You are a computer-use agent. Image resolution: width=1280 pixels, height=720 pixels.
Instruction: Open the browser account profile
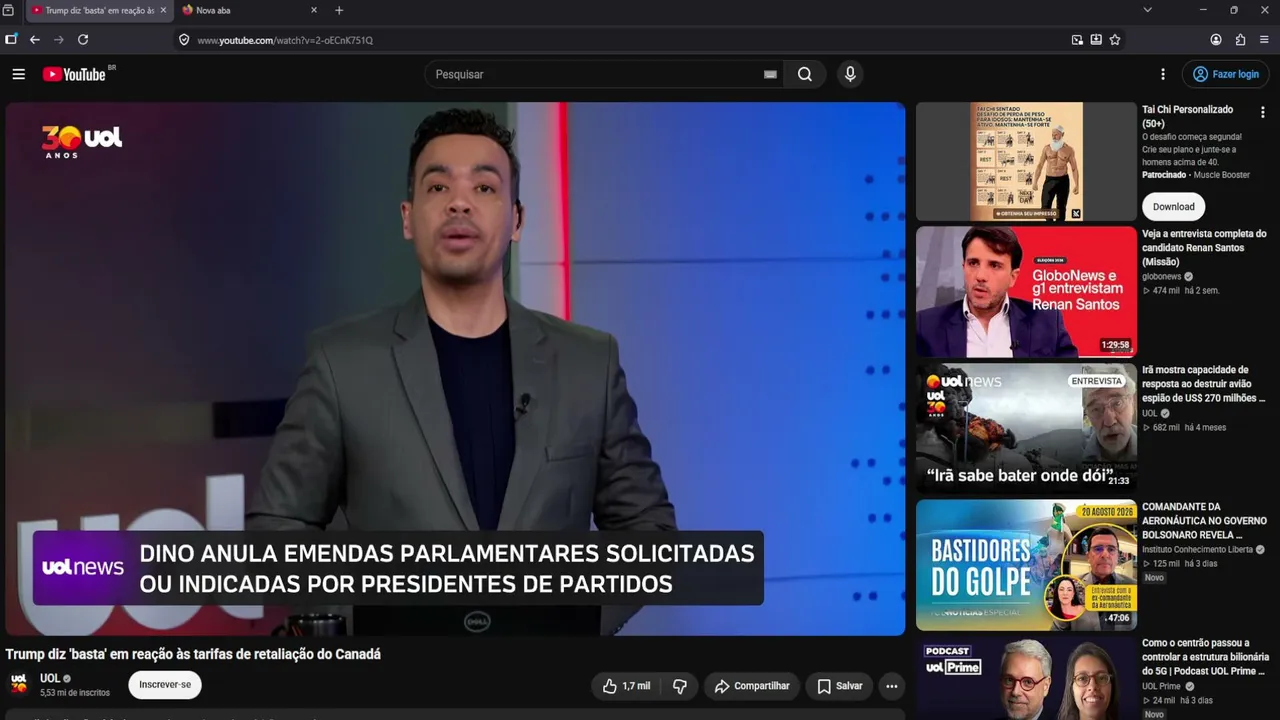[x=1216, y=40]
